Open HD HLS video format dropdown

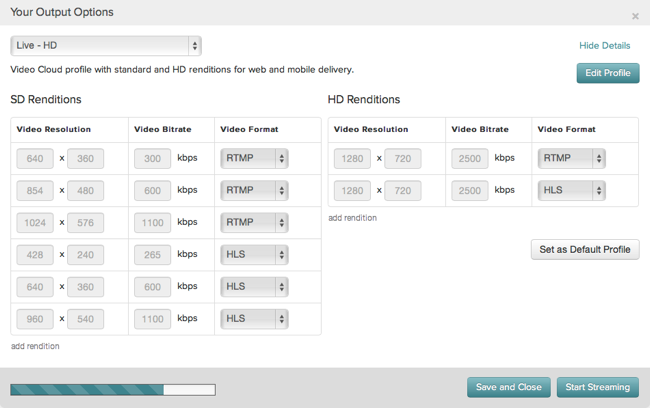click(x=572, y=190)
